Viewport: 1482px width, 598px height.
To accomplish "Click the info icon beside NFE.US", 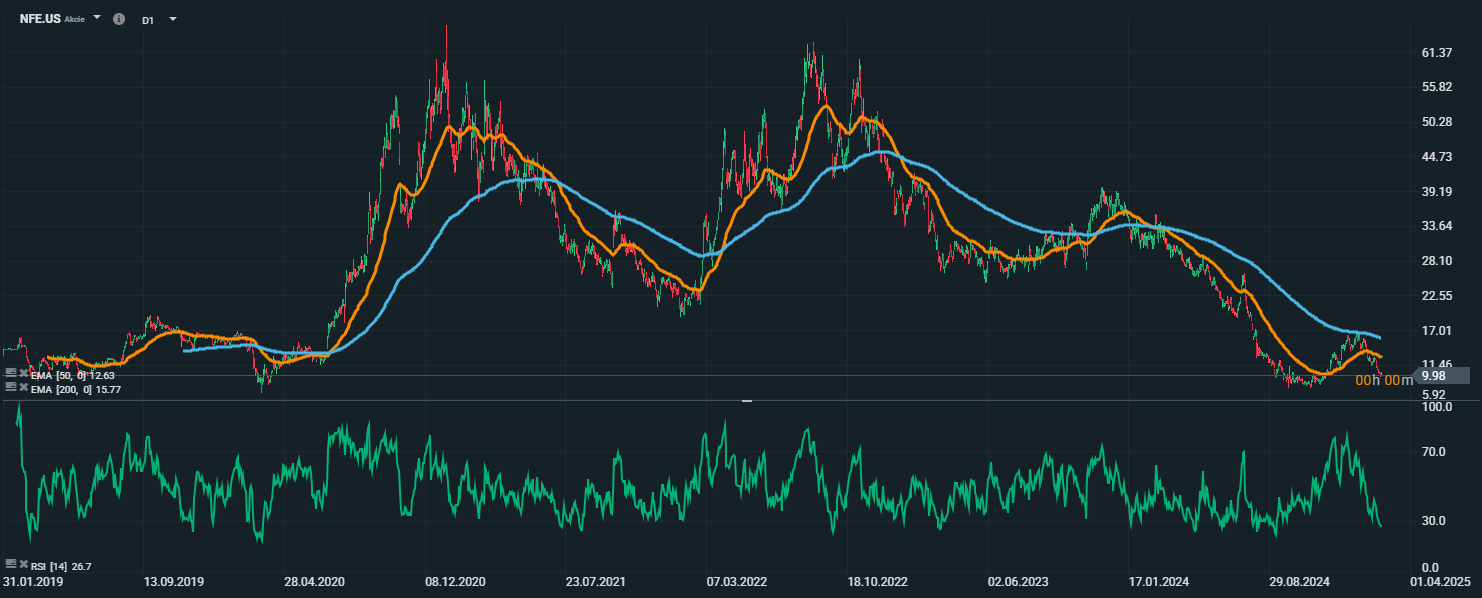I will click(119, 19).
